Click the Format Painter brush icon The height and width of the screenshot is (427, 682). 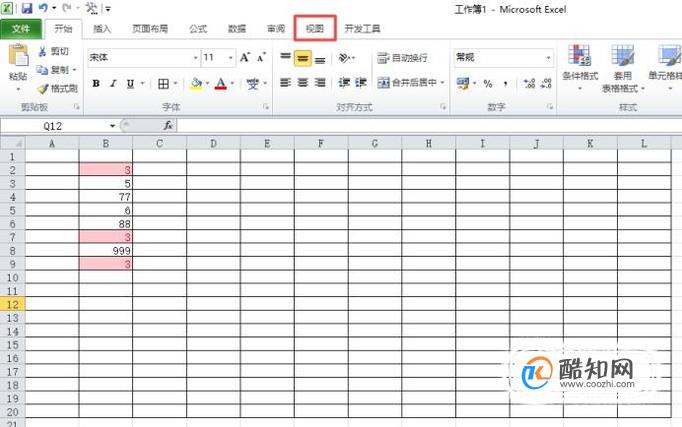coord(43,89)
